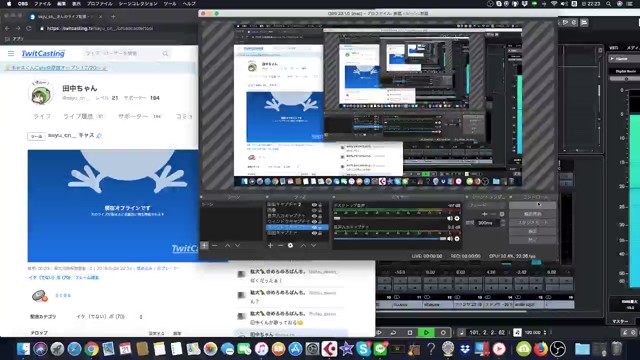
Task: Open the イケ(てない)ボ category dropdown
Action: point(109,317)
